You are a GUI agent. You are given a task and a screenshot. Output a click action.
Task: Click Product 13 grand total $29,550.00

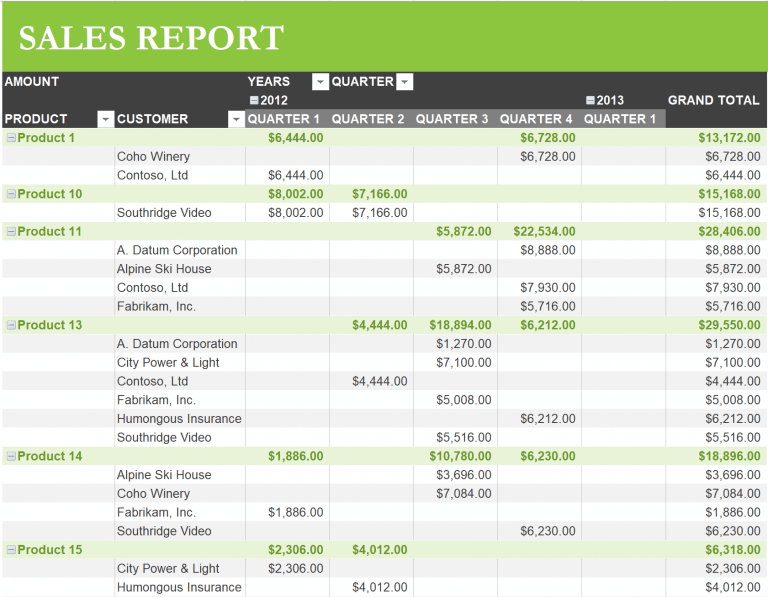tap(729, 325)
